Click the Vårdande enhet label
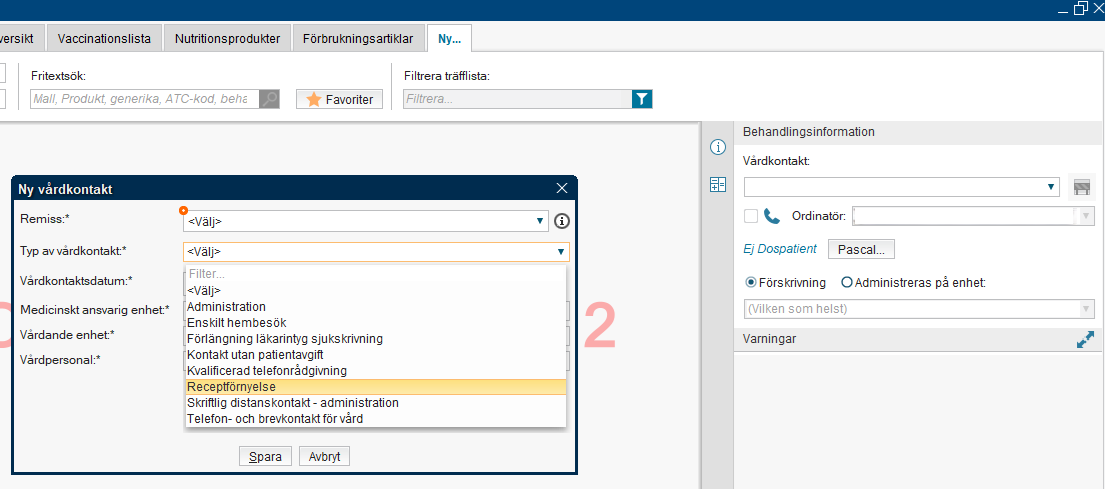The width and height of the screenshot is (1105, 492). [x=68, y=334]
